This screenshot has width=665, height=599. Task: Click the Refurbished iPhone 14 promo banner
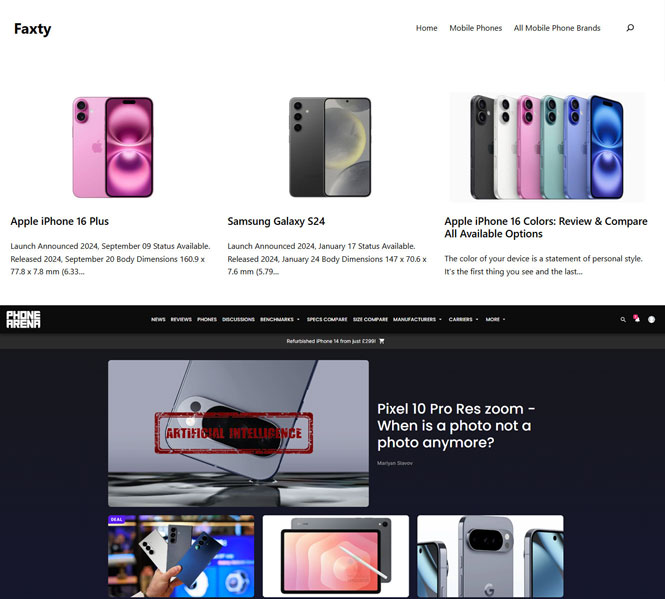[335, 341]
